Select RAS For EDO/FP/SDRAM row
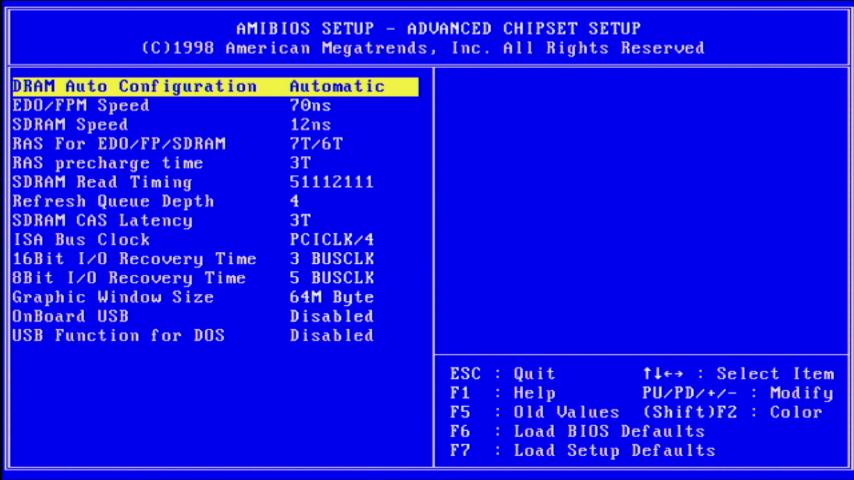 click(x=119, y=144)
